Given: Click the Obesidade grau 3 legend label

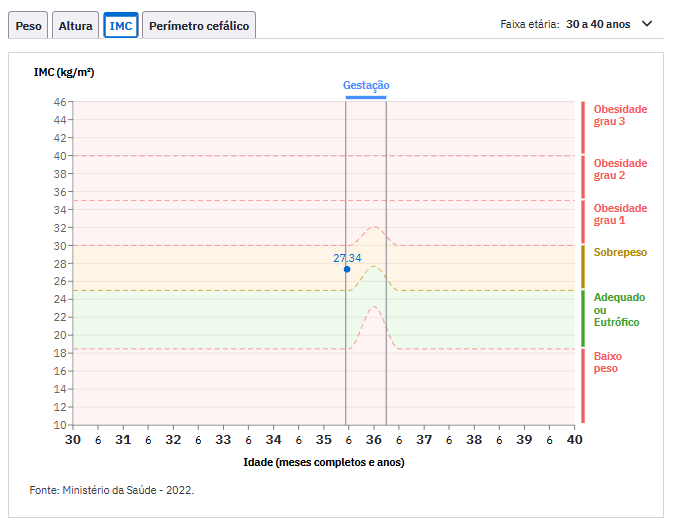Looking at the screenshot, I should (x=620, y=115).
